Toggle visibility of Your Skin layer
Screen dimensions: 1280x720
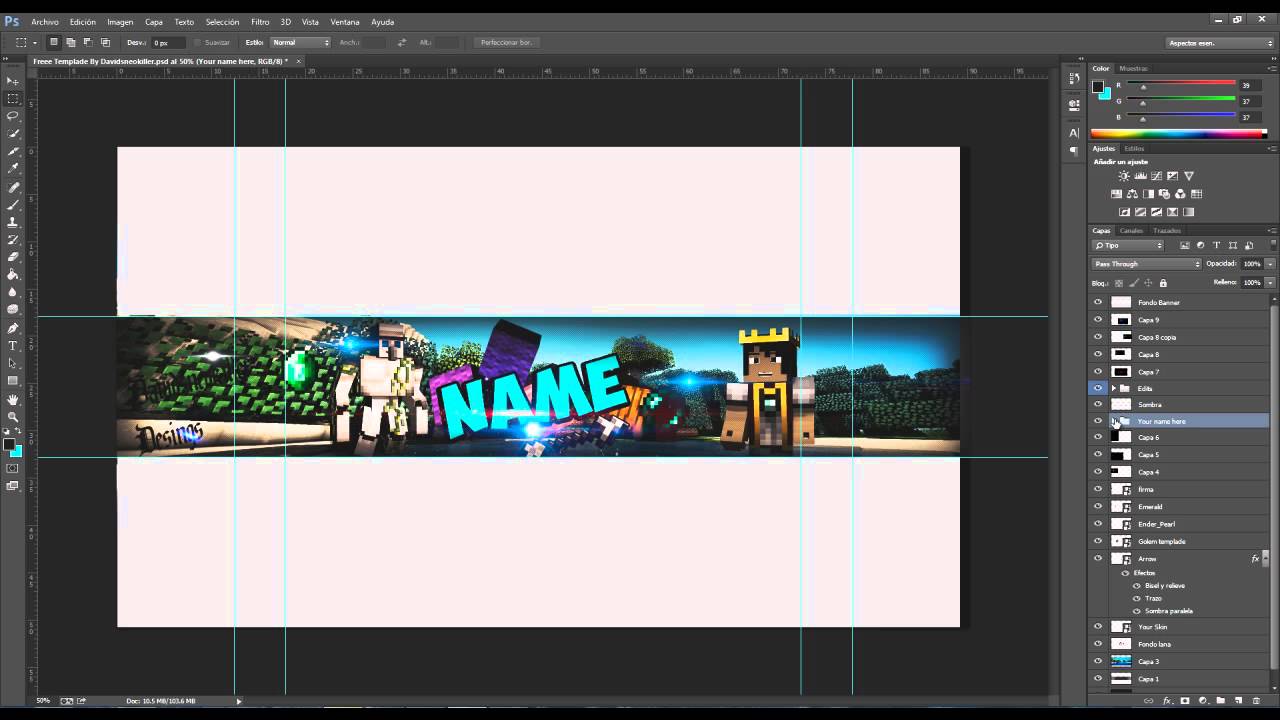(1098, 627)
